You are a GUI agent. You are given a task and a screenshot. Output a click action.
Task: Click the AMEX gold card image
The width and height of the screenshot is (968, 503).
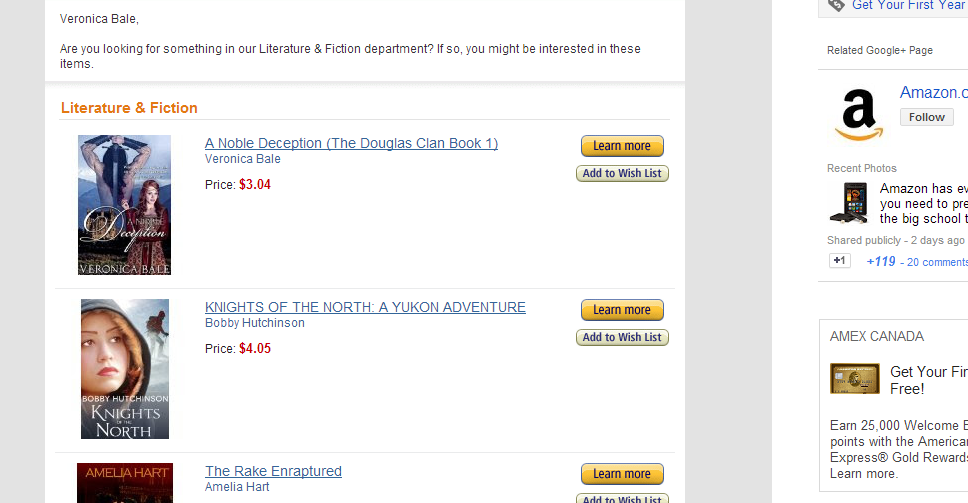pos(854,379)
